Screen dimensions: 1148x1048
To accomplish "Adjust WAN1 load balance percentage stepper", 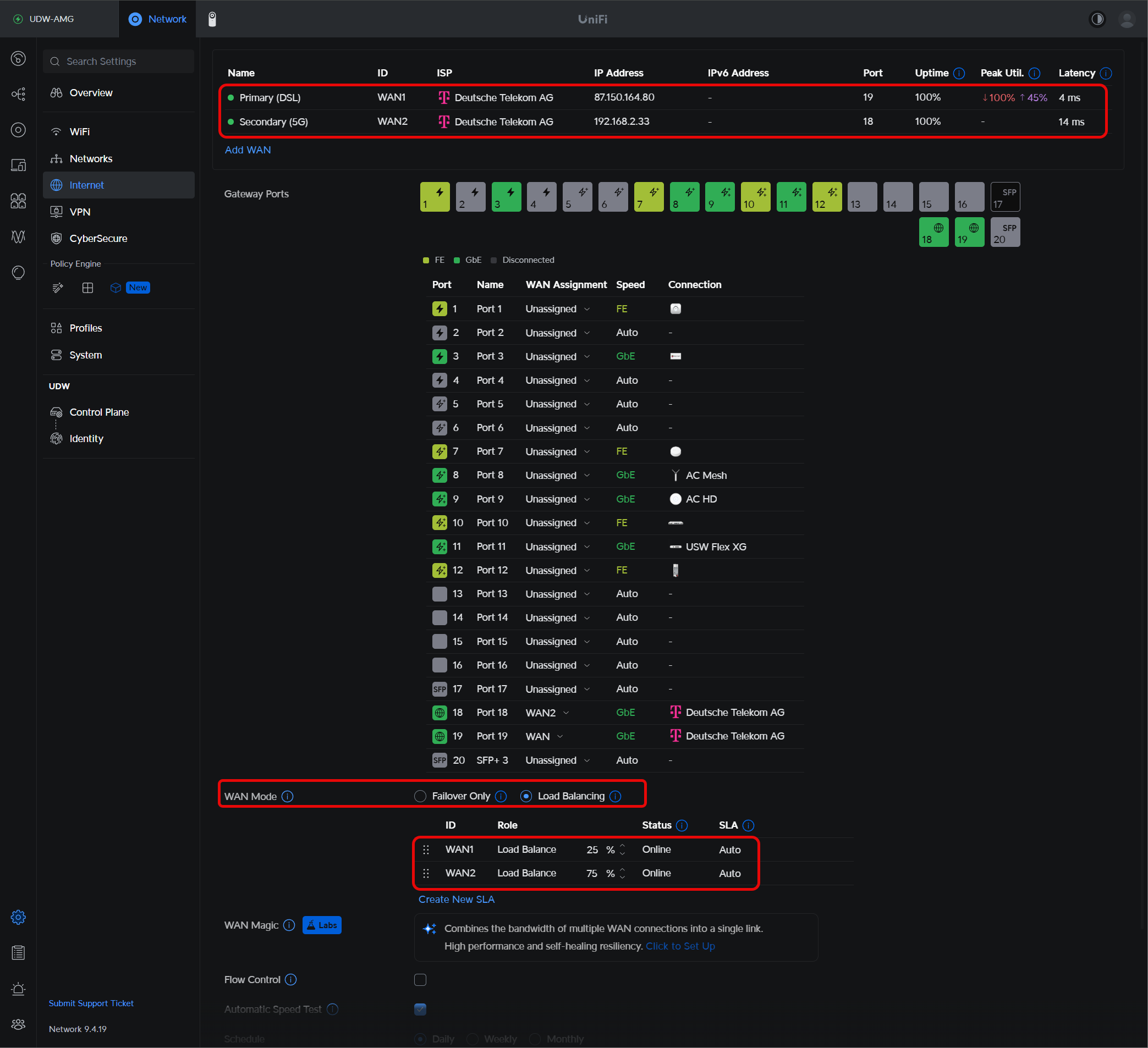I will click(x=622, y=850).
